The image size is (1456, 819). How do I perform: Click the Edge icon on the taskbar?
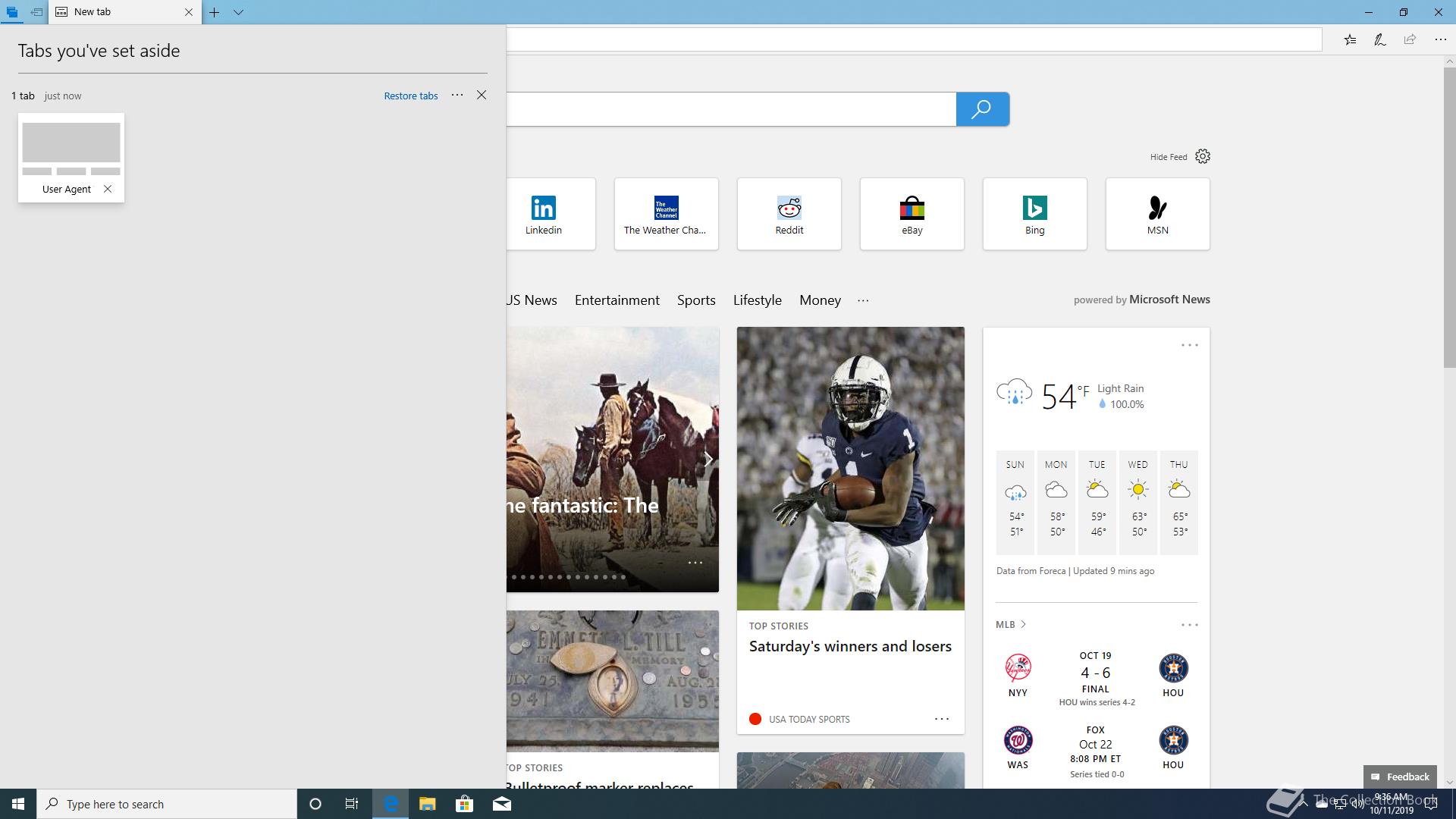click(x=391, y=804)
